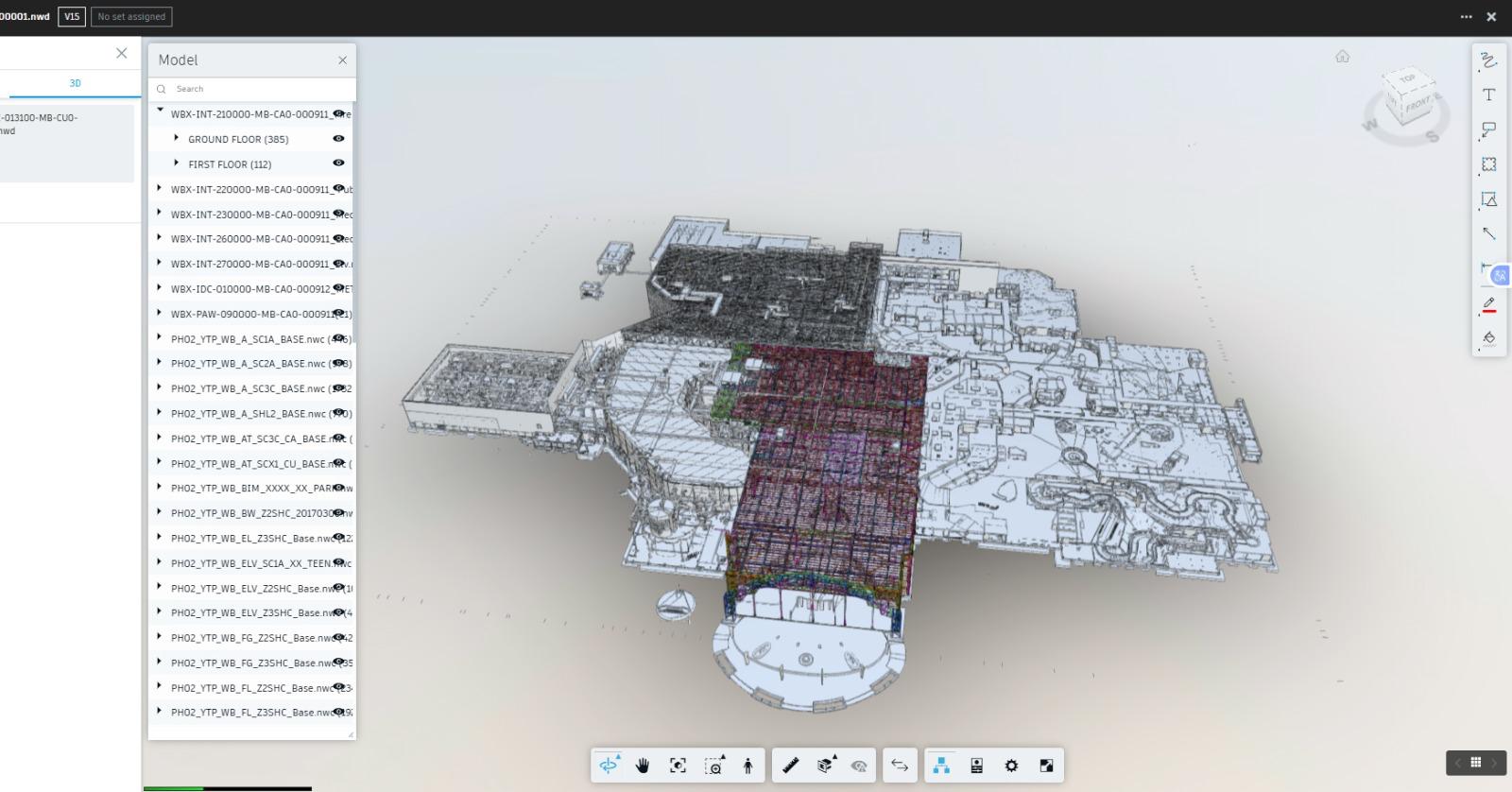Toggle visibility of FIRST FLOOR (112)
The height and width of the screenshot is (792, 1512).
338,164
